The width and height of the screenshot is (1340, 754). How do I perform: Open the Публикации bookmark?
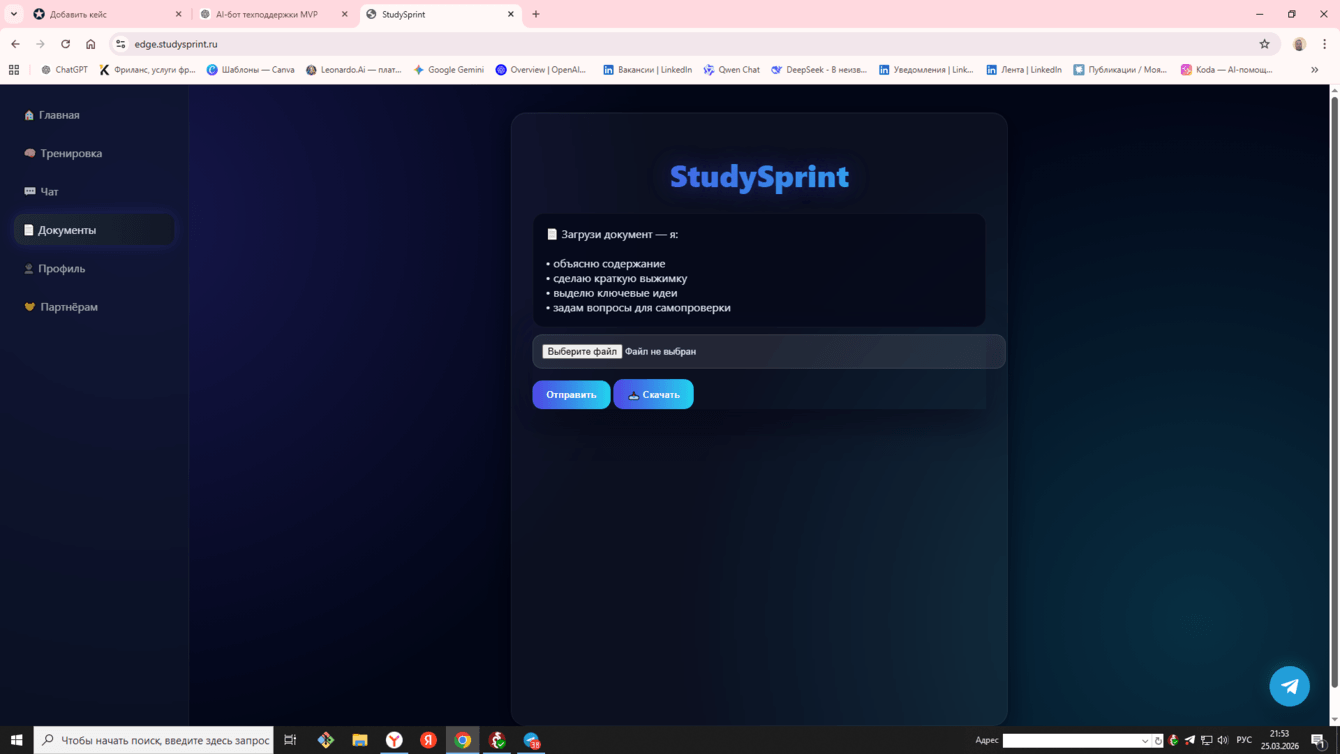tap(1120, 70)
